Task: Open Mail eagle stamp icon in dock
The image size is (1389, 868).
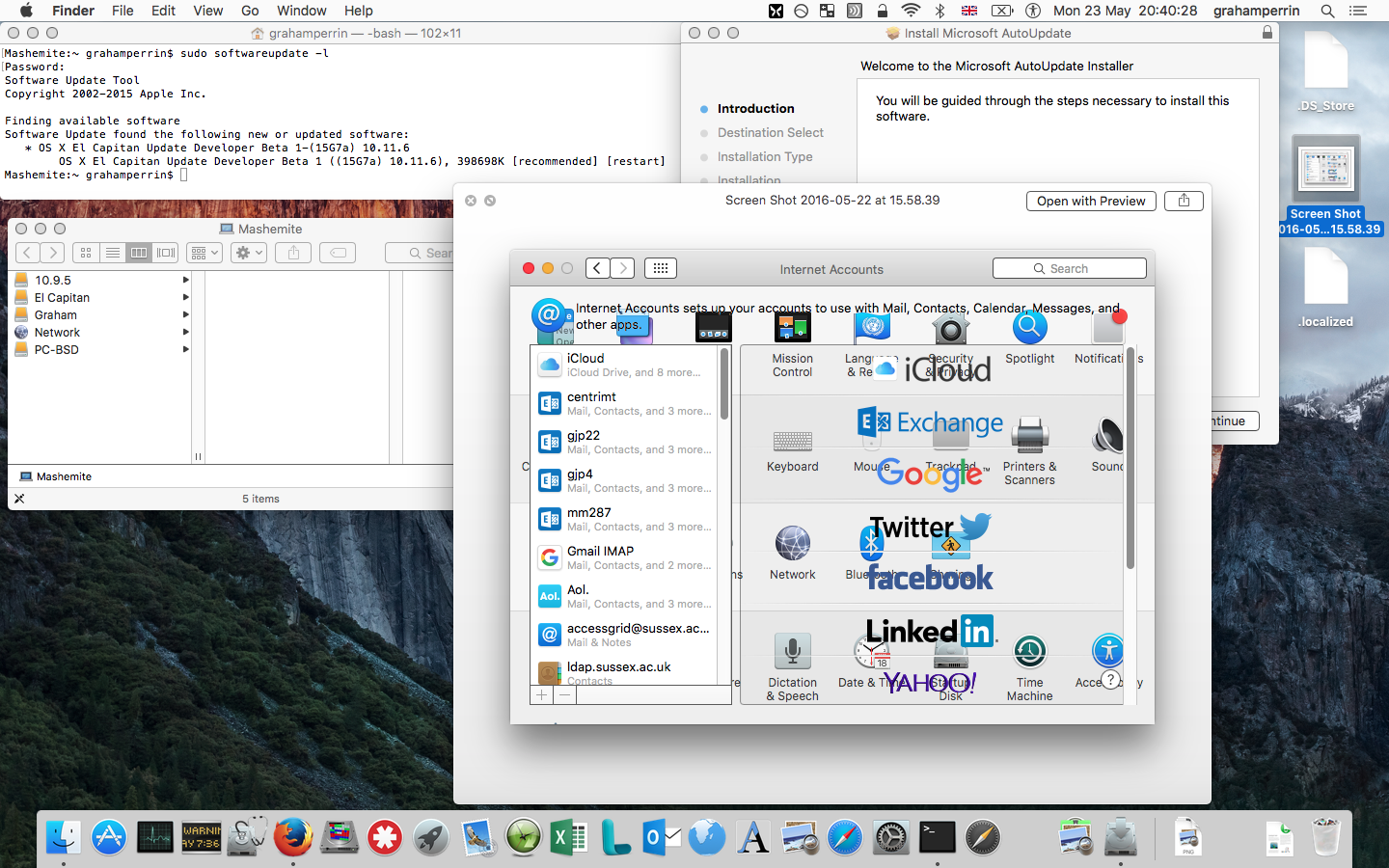Action: 477,837
